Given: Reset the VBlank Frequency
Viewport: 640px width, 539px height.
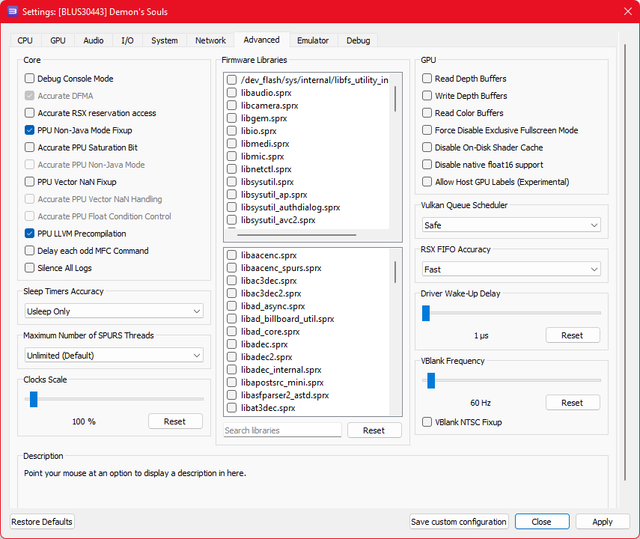Looking at the screenshot, I should coord(573,403).
